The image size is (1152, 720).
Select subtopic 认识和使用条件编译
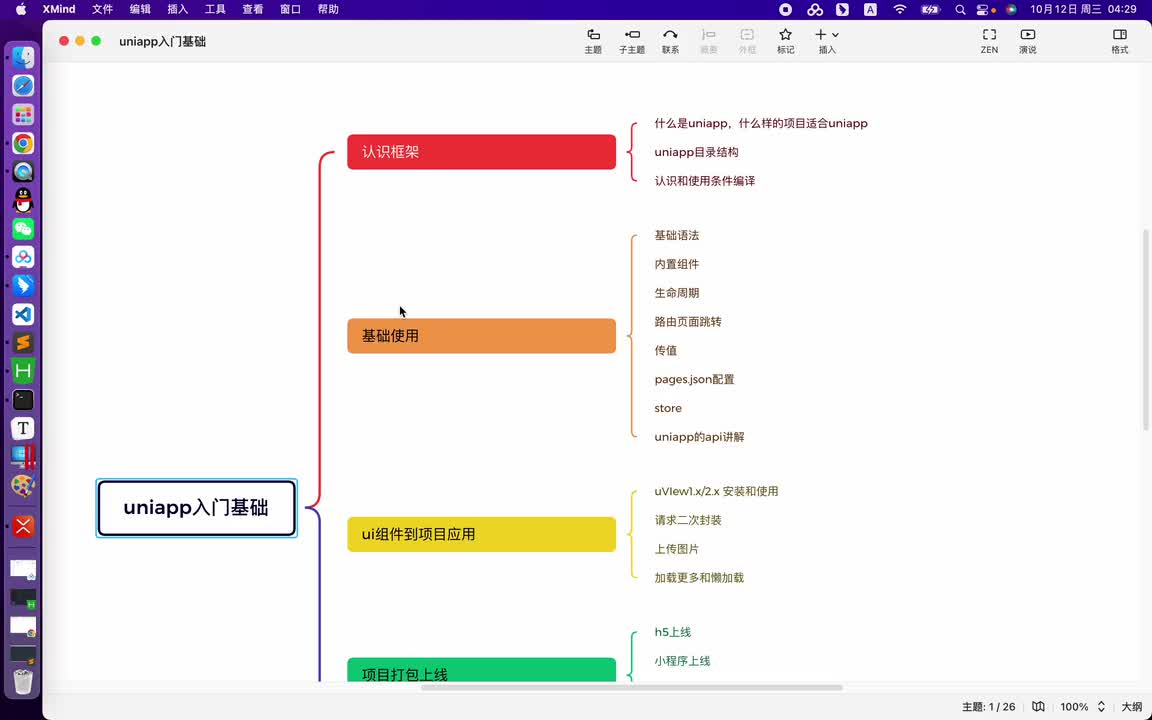tap(705, 181)
